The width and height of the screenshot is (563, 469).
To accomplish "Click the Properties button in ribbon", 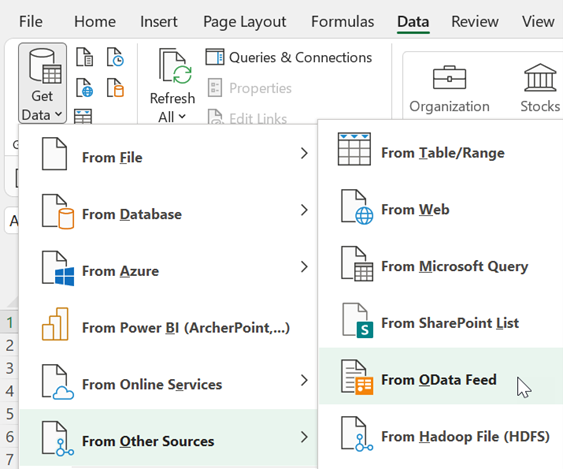I will [250, 88].
